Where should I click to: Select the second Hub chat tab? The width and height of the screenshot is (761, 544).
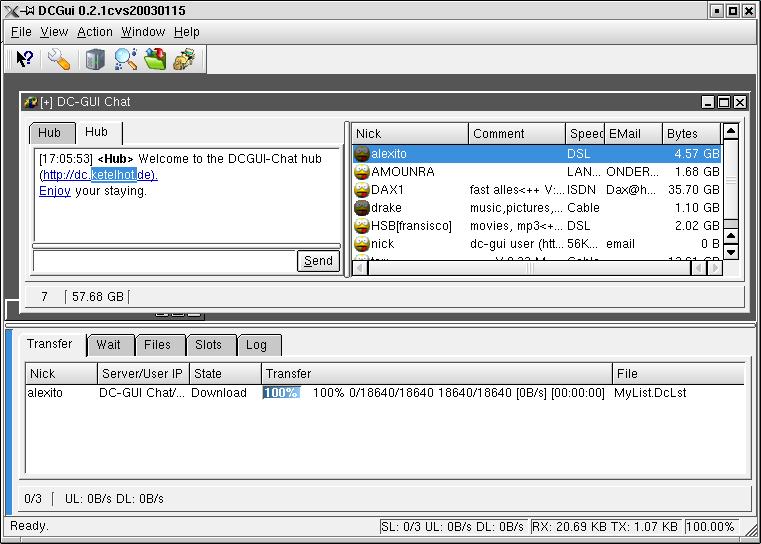pyautogui.click(x=99, y=132)
